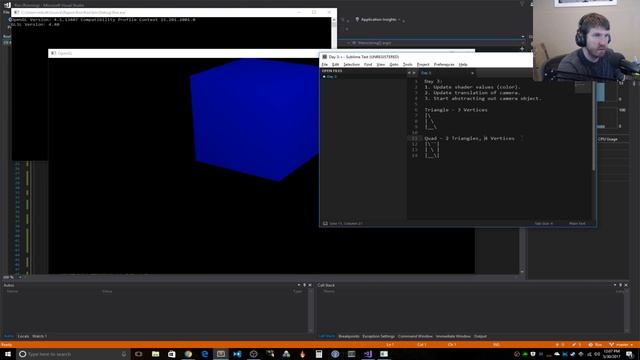This screenshot has height=360, width=640.
Task: Open Microsoft Store from the taskbar
Action: [172, 354]
